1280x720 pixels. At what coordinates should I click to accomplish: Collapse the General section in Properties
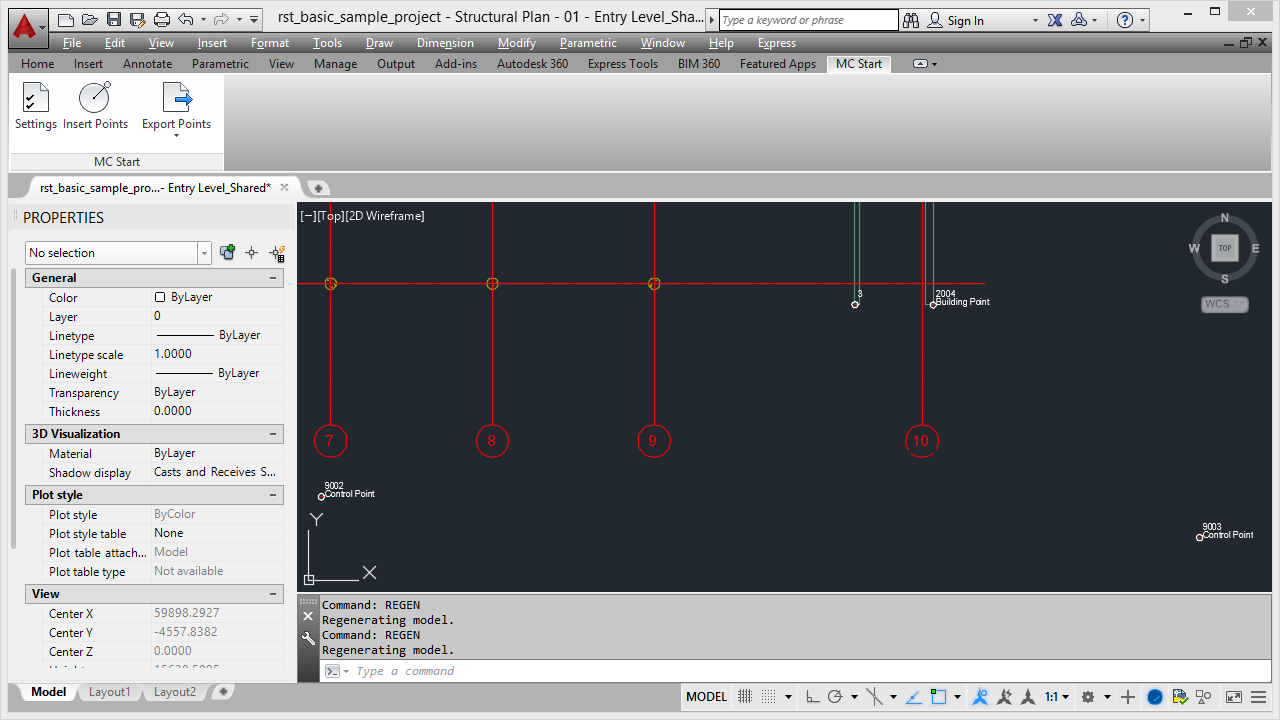272,278
